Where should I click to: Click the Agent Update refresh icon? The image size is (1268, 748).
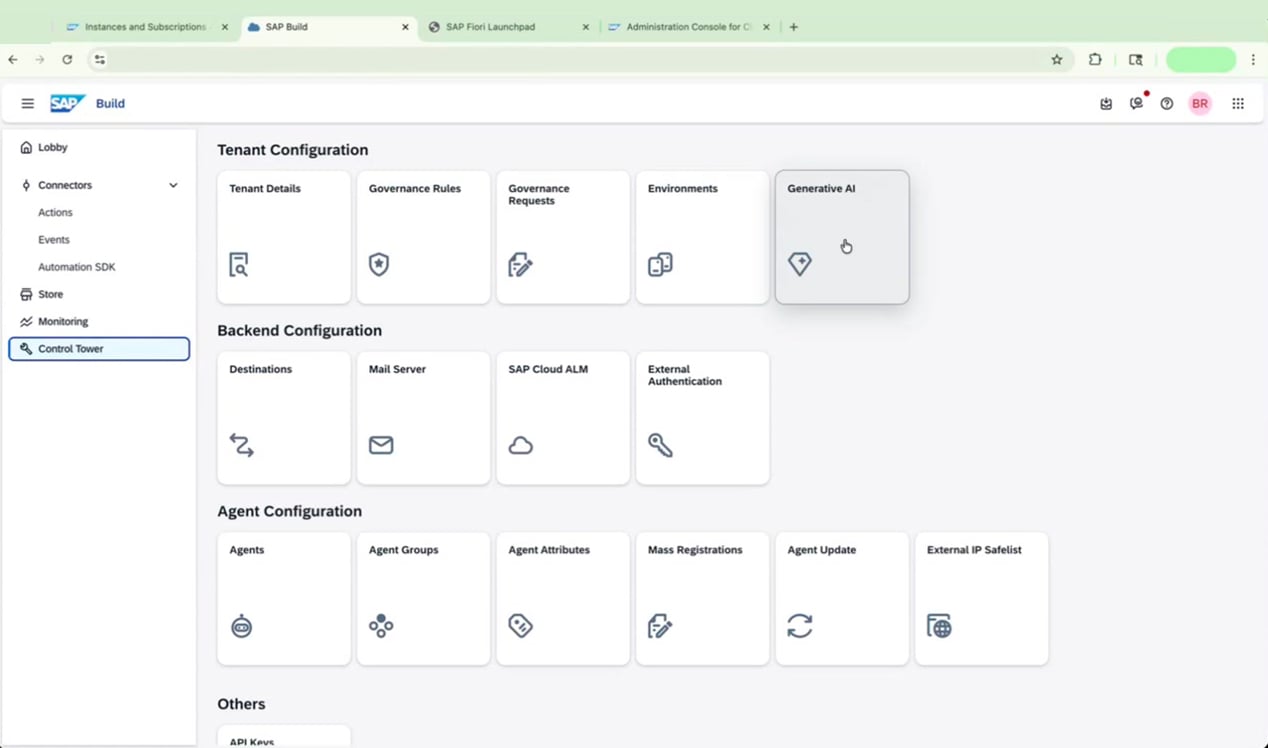(800, 626)
